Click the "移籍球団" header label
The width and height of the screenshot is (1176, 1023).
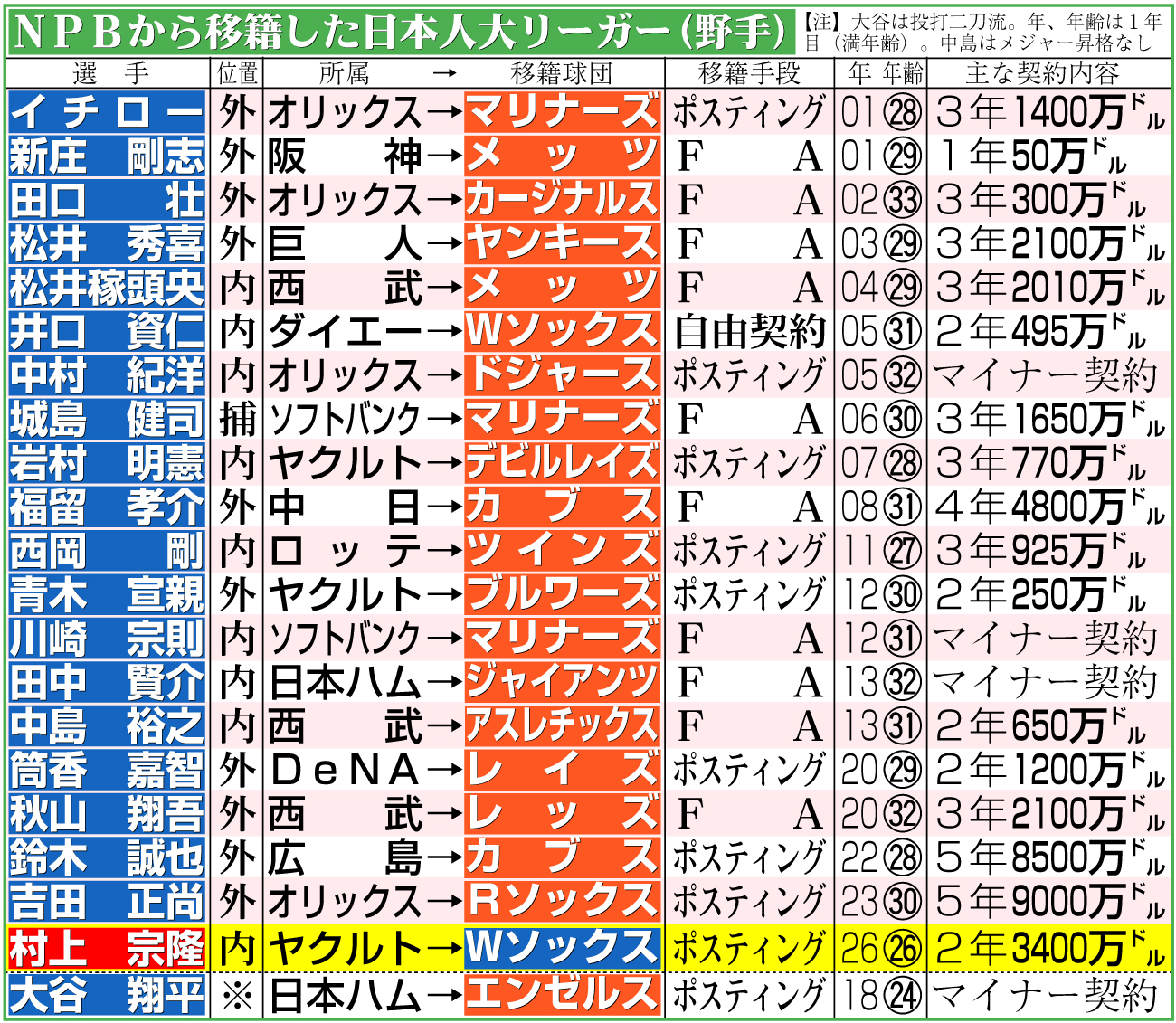tap(561, 73)
